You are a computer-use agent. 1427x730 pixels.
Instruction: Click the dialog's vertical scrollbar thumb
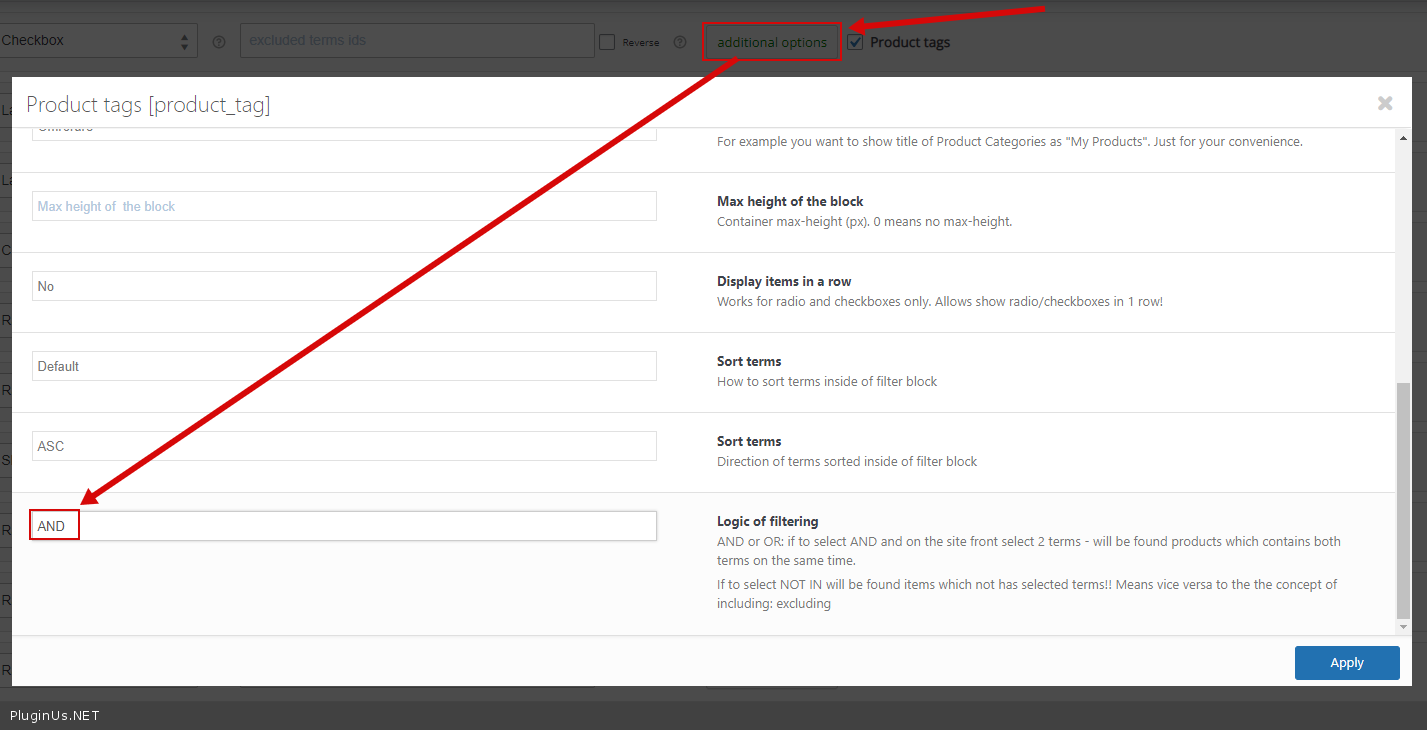point(1403,500)
